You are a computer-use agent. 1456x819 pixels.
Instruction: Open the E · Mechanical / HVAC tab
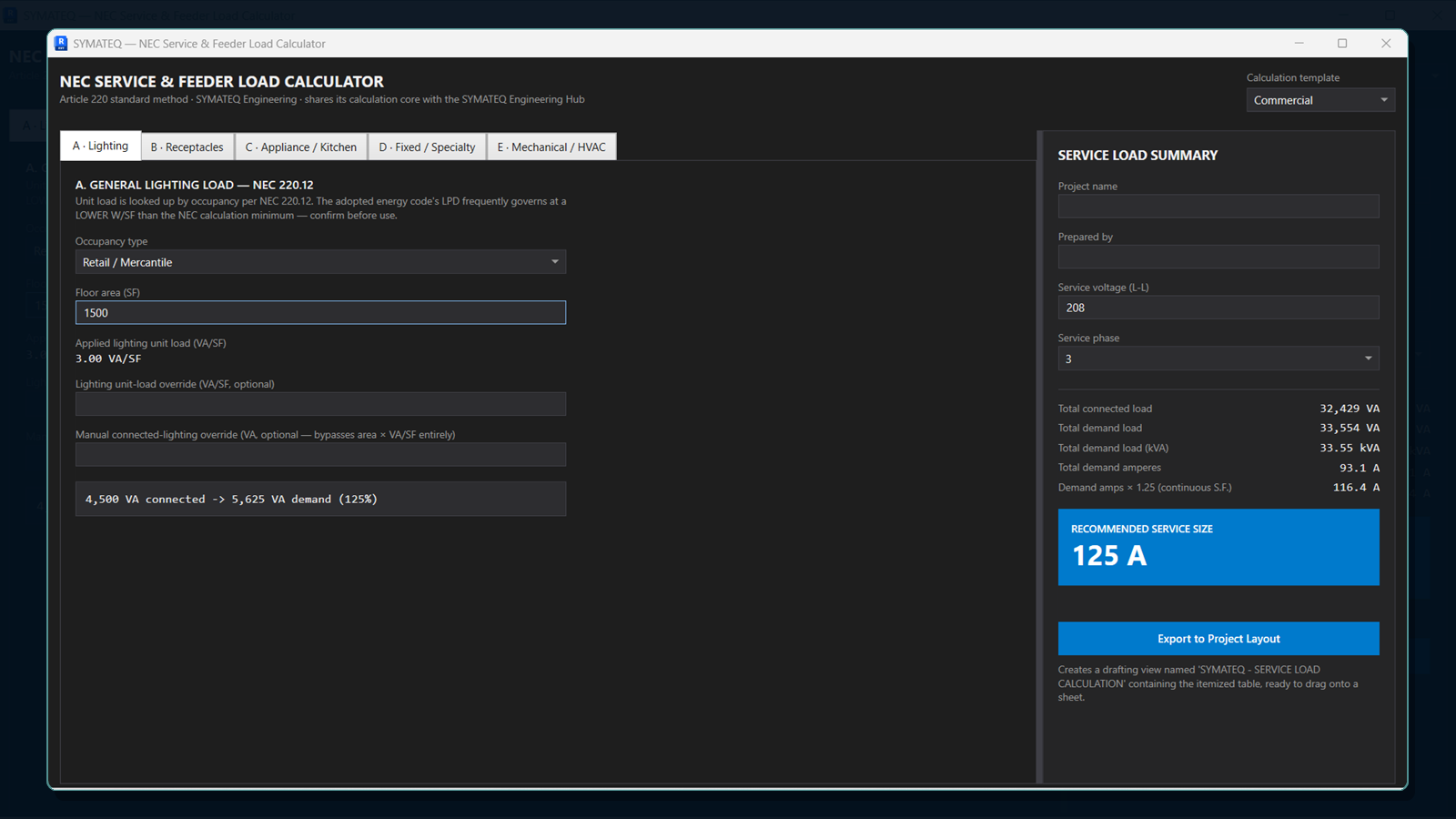[x=551, y=147]
